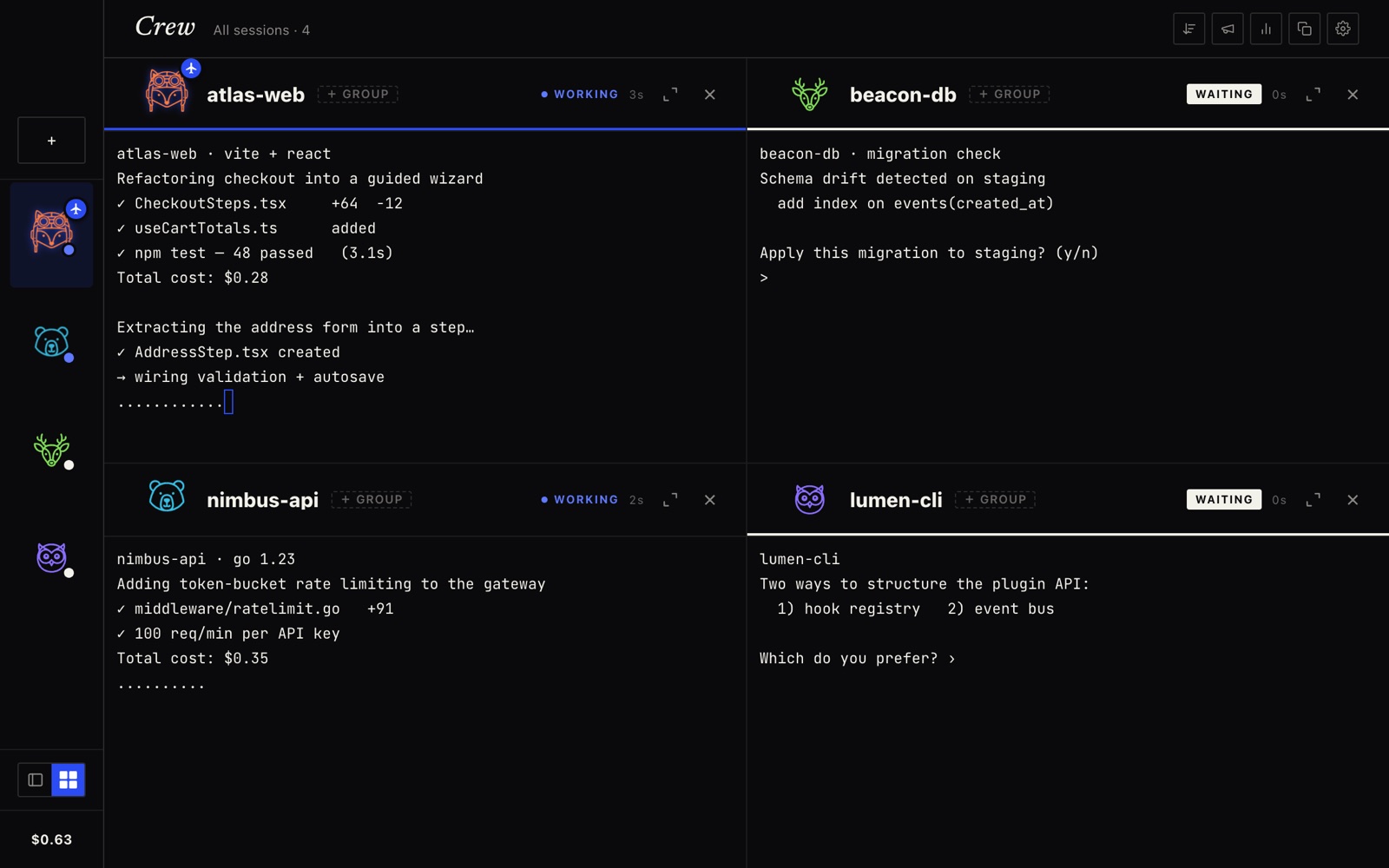The image size is (1389, 868).
Task: Click the WORKING status on atlas-web
Action: point(580,94)
